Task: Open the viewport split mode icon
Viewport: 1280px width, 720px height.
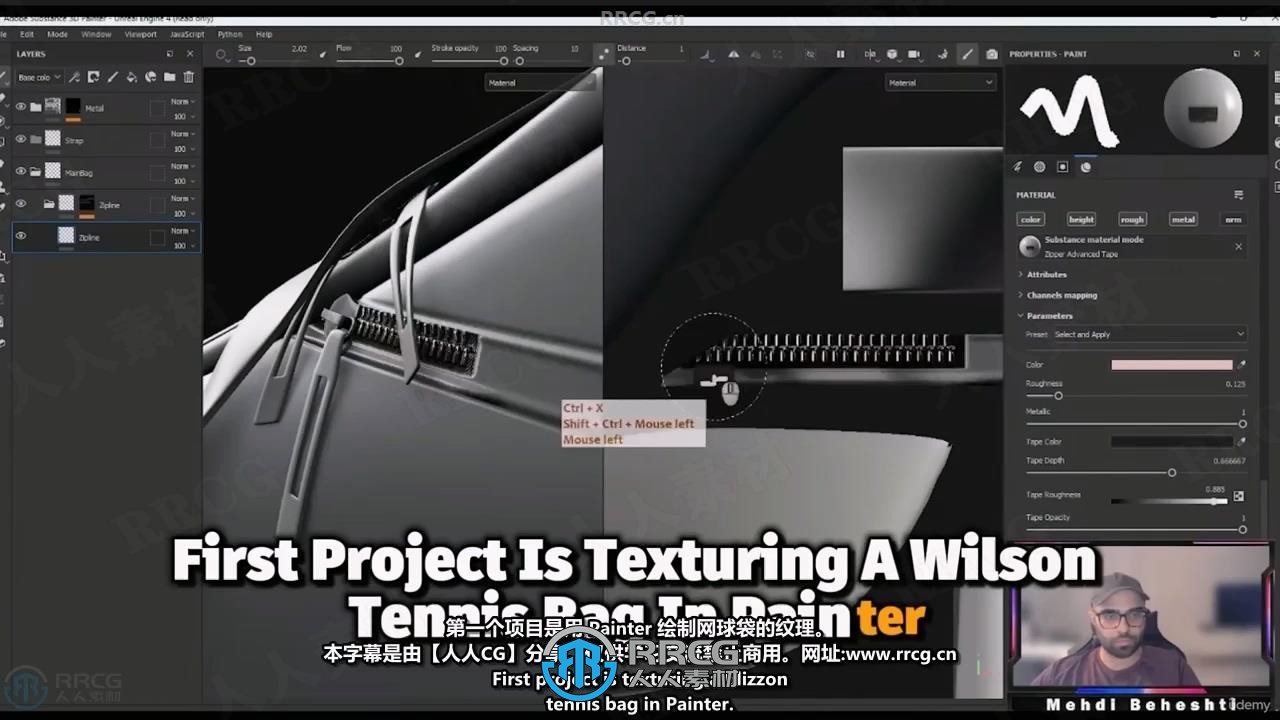Action: (x=870, y=54)
